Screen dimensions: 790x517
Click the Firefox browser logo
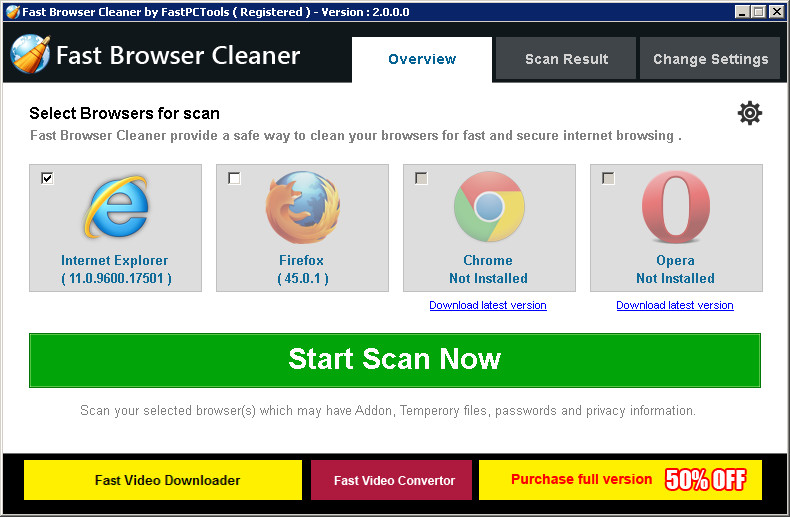tap(303, 207)
